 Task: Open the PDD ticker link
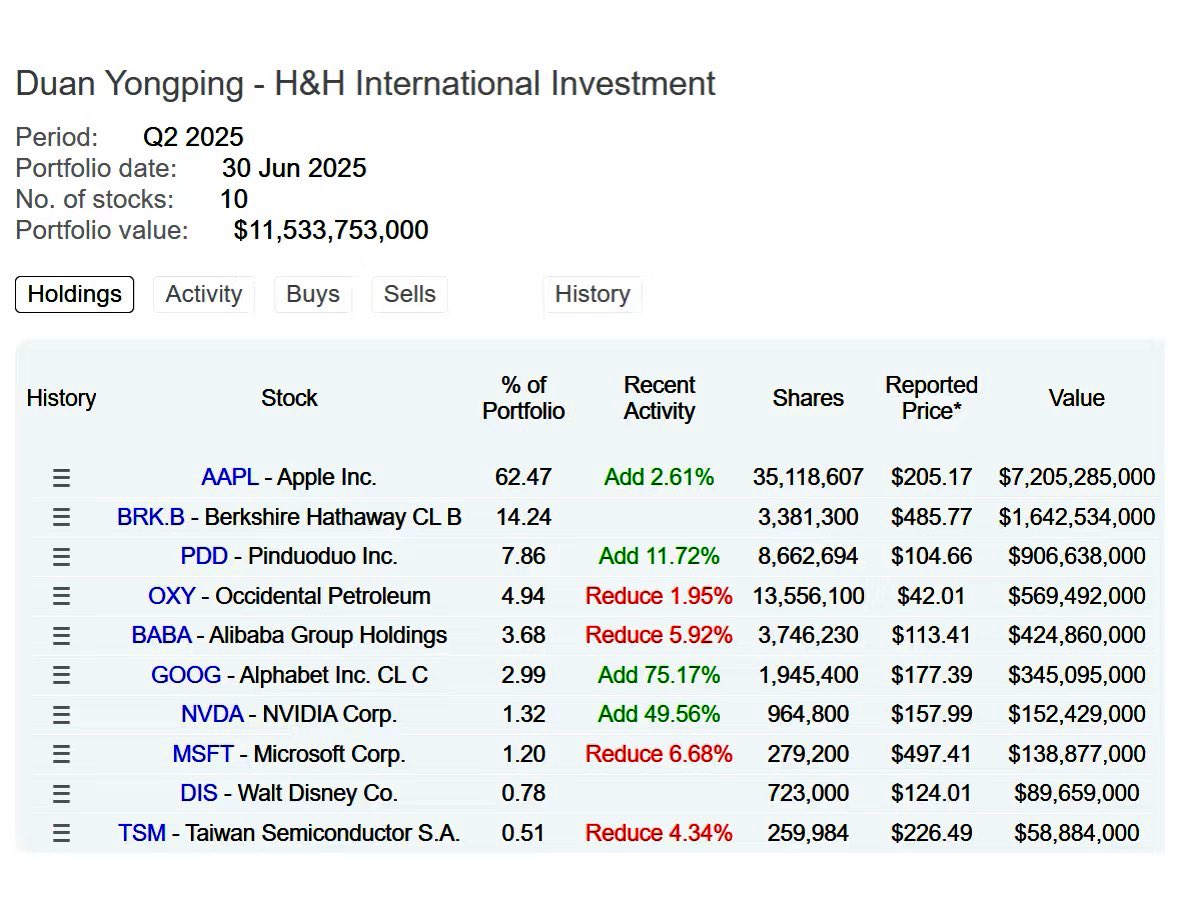(204, 556)
